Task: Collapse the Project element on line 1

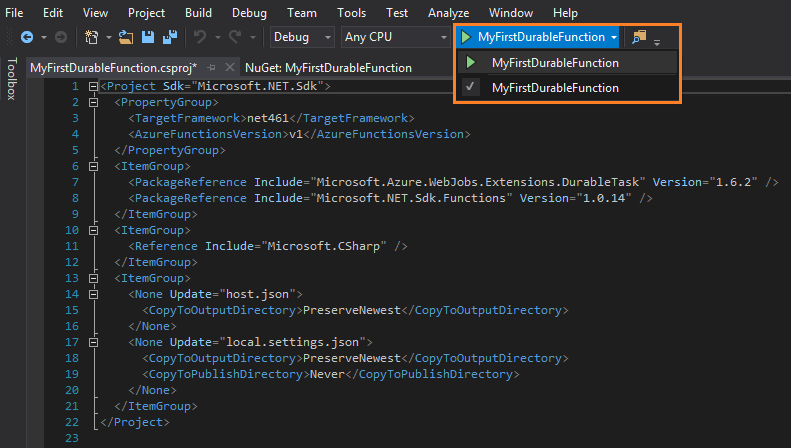Action: (93, 86)
